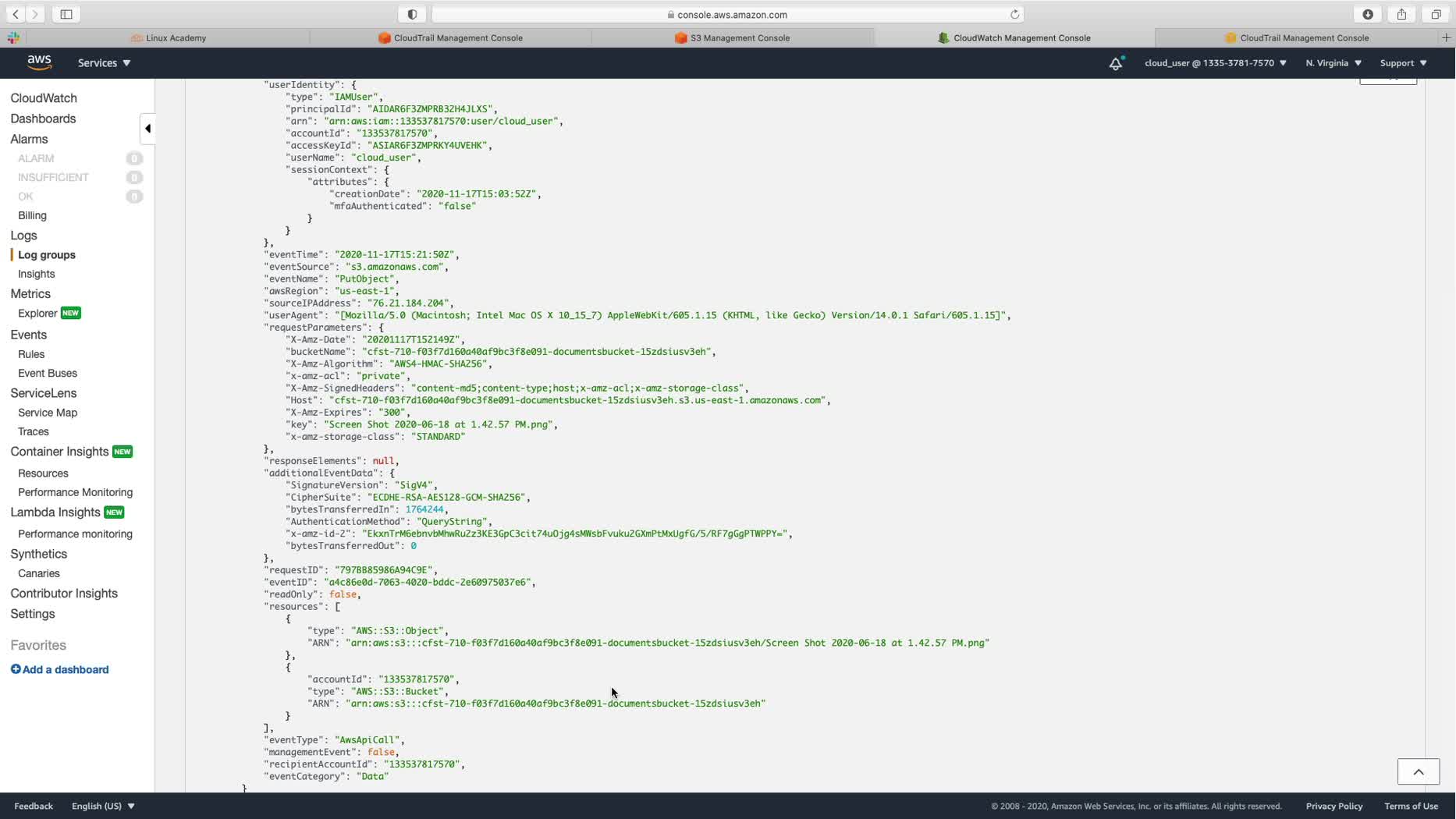Show Safari downloads
The image size is (1456, 819).
coord(1368,14)
